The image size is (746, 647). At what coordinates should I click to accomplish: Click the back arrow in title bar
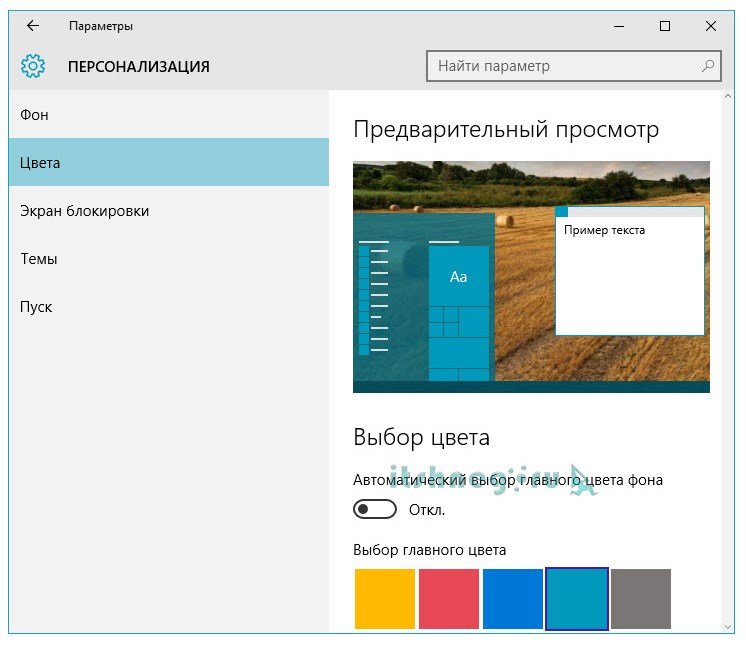pos(33,26)
